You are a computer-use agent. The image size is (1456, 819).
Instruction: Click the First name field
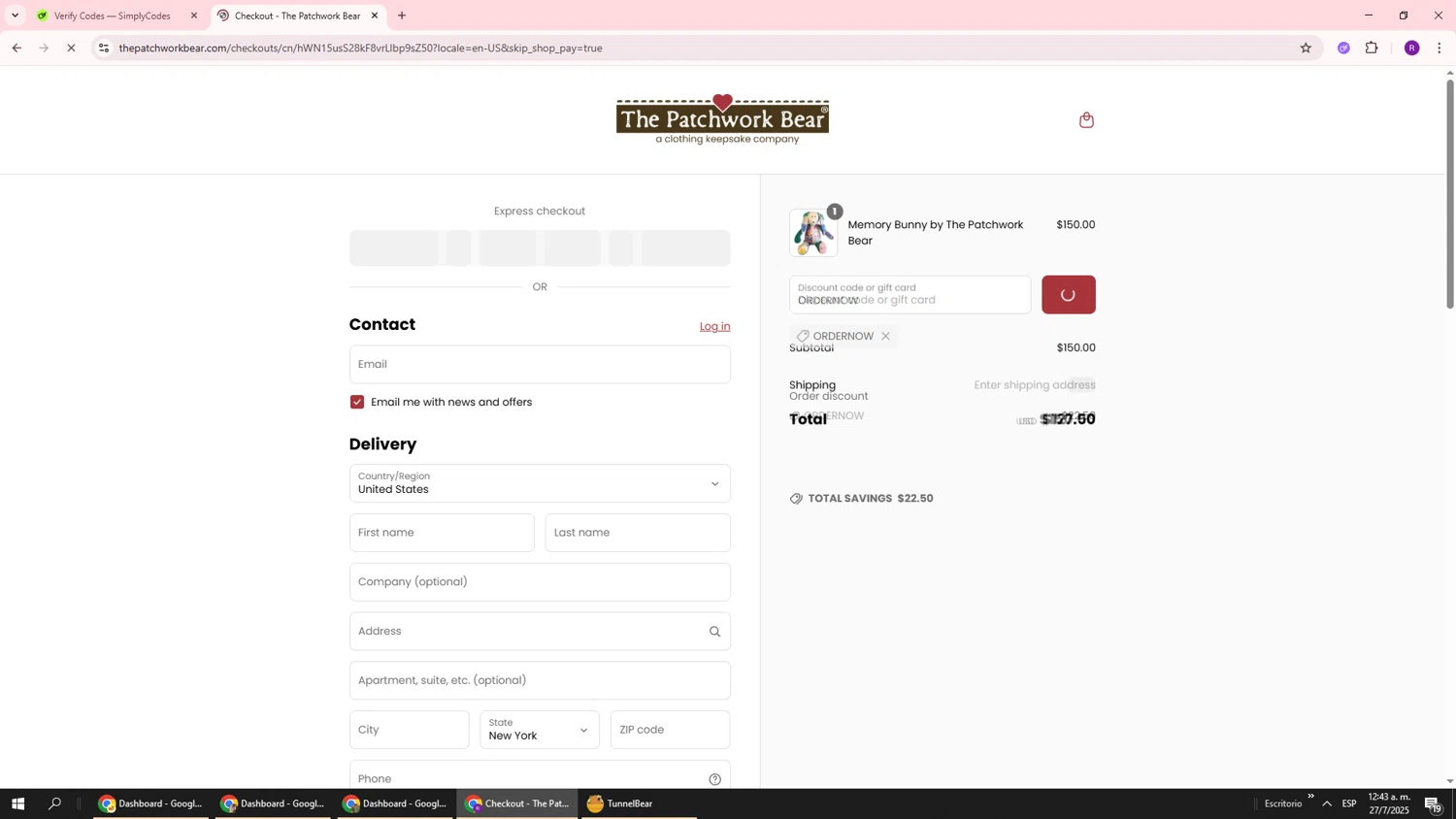click(x=442, y=533)
